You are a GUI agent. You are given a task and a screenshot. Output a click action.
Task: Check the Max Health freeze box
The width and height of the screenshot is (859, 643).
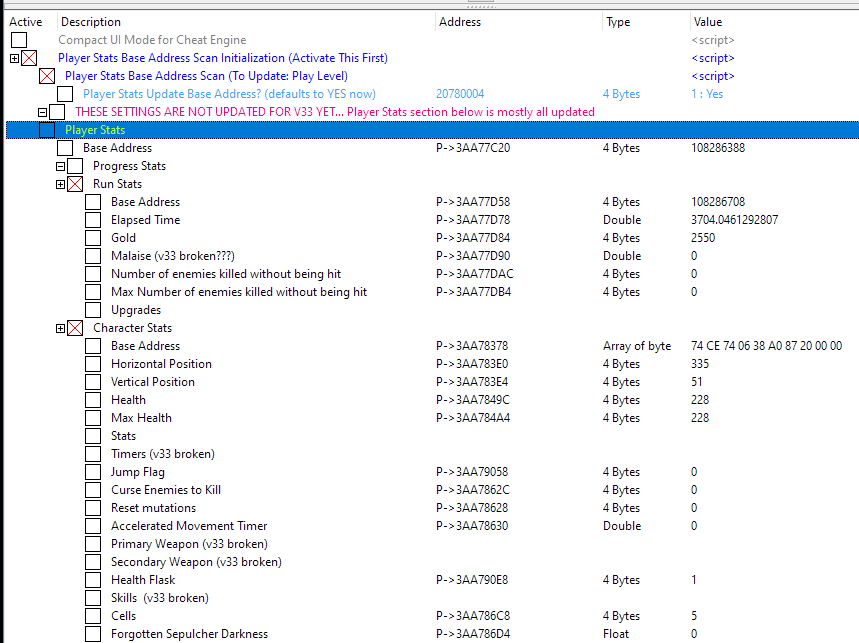coord(93,418)
